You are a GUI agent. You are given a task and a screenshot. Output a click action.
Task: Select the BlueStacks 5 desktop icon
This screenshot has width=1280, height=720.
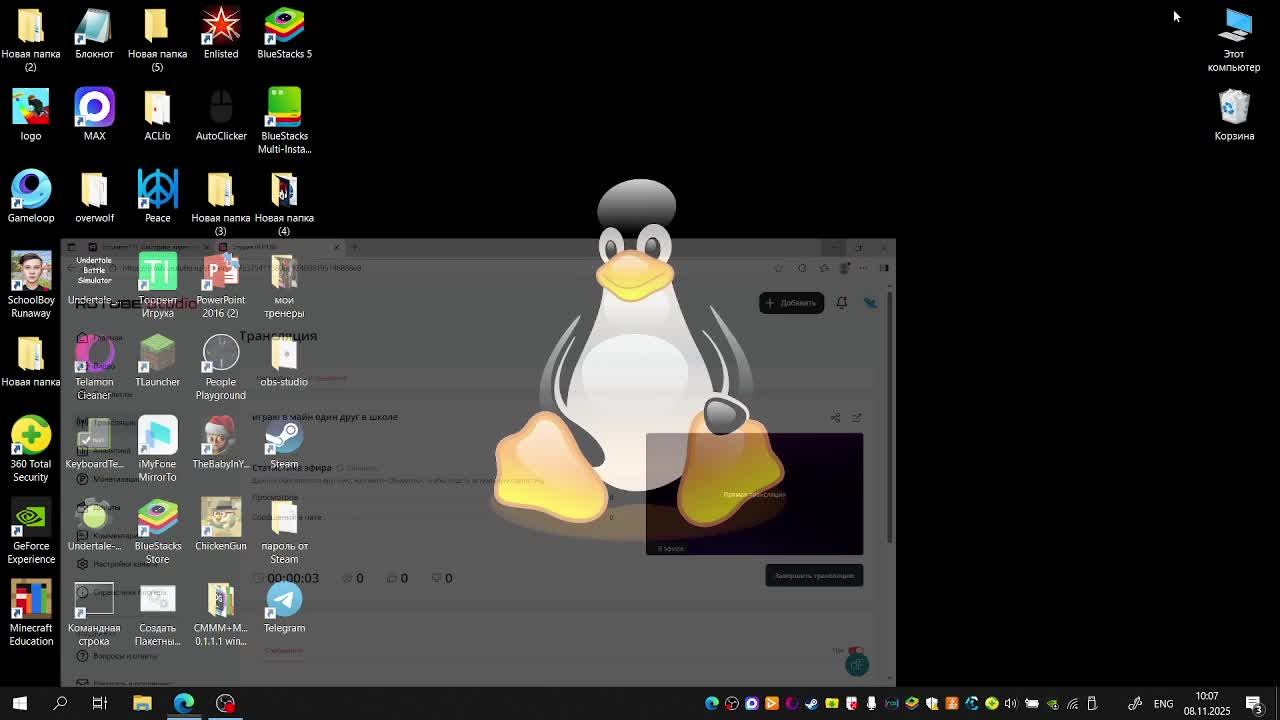[284, 33]
